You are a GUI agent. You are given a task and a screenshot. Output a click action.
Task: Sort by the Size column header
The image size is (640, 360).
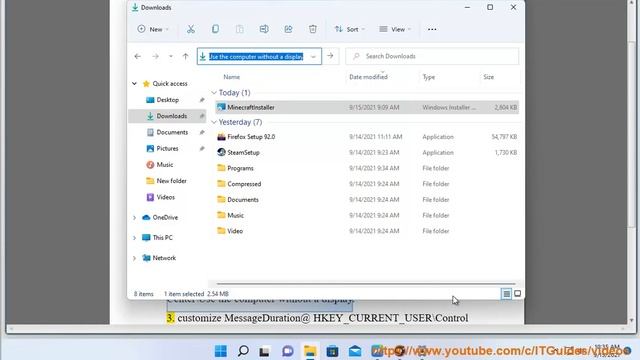[x=489, y=77]
